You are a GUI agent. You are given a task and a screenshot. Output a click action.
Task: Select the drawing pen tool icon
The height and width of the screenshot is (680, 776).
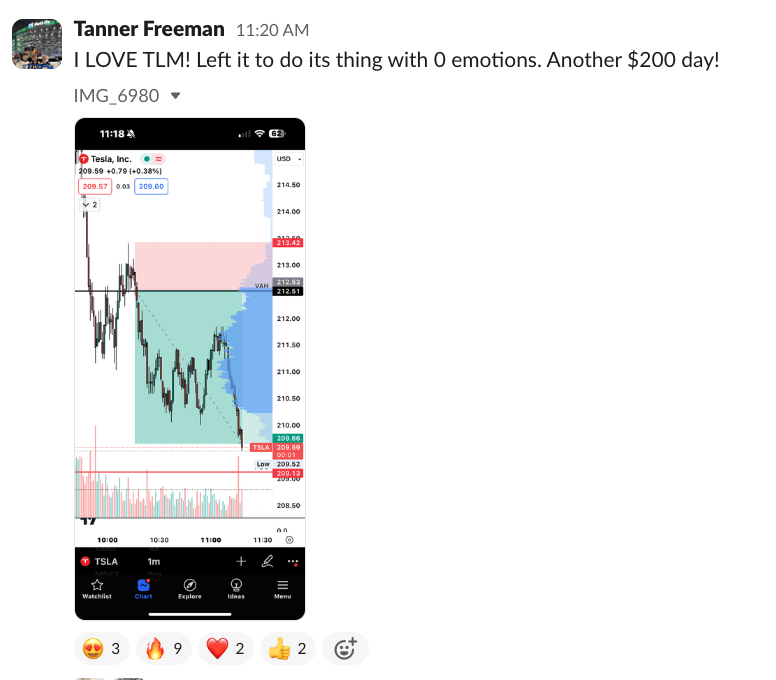point(267,561)
